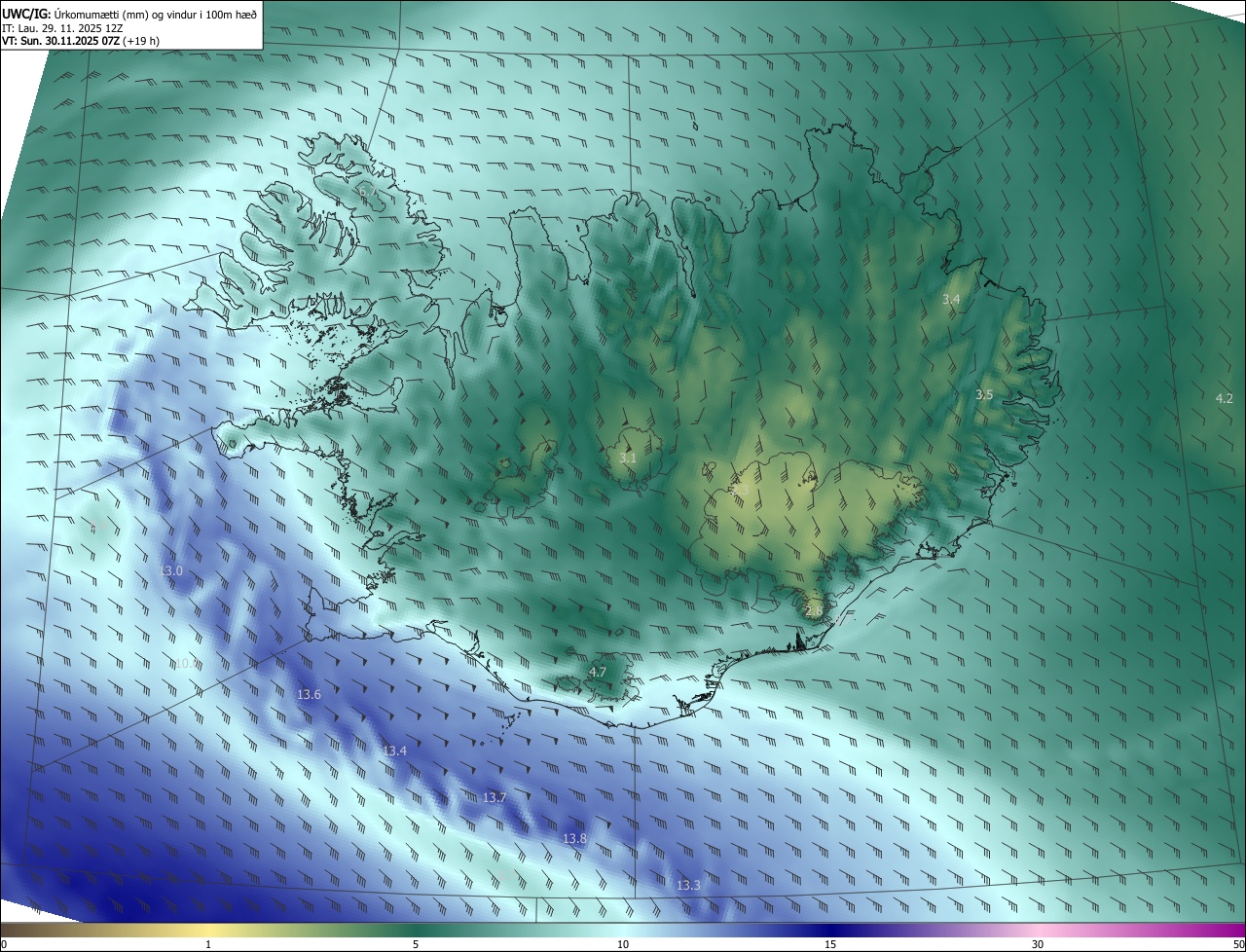
Task: Click the 13.3 value label on the map
Action: click(x=688, y=885)
